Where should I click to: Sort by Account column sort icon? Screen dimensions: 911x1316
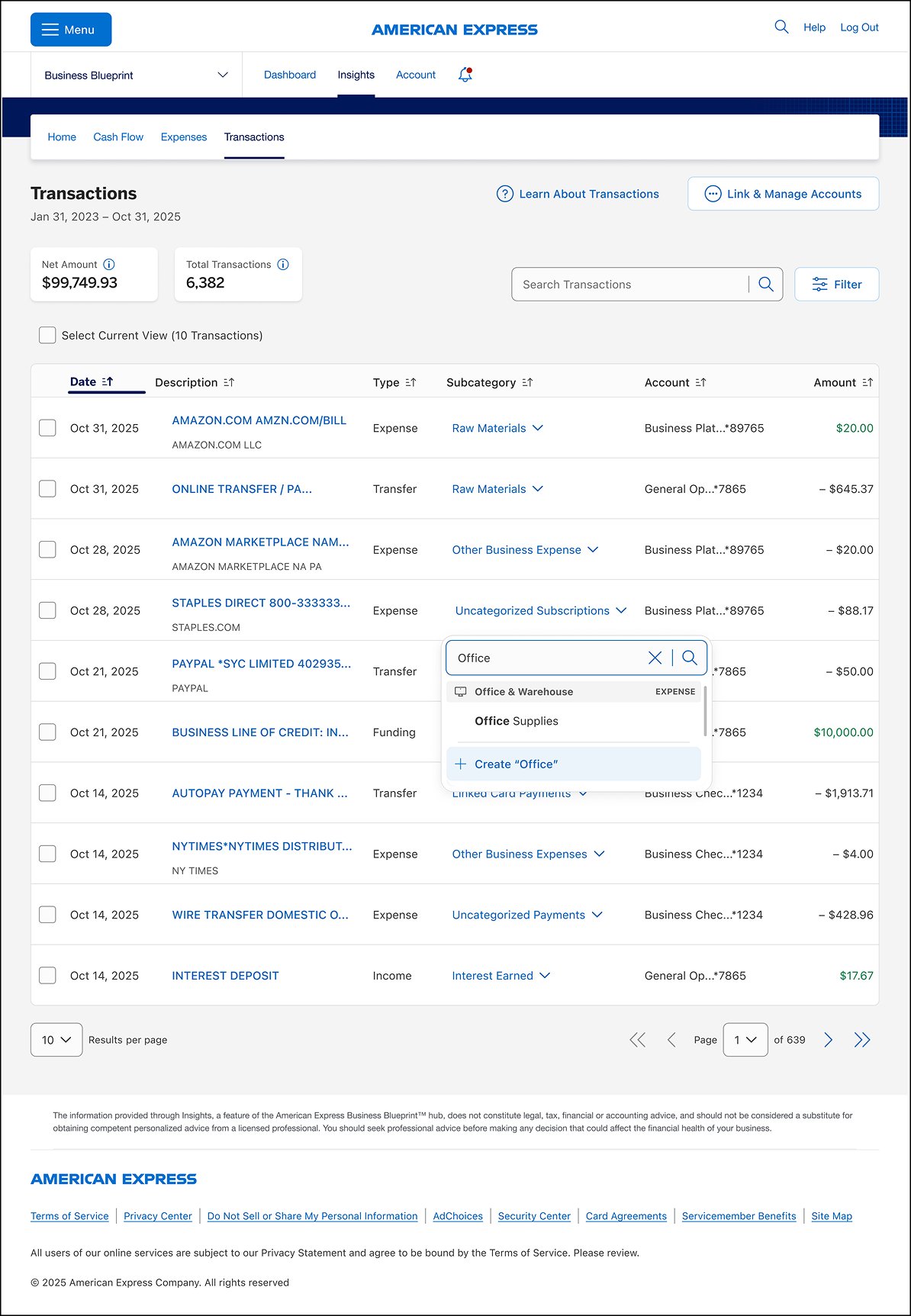700,382
